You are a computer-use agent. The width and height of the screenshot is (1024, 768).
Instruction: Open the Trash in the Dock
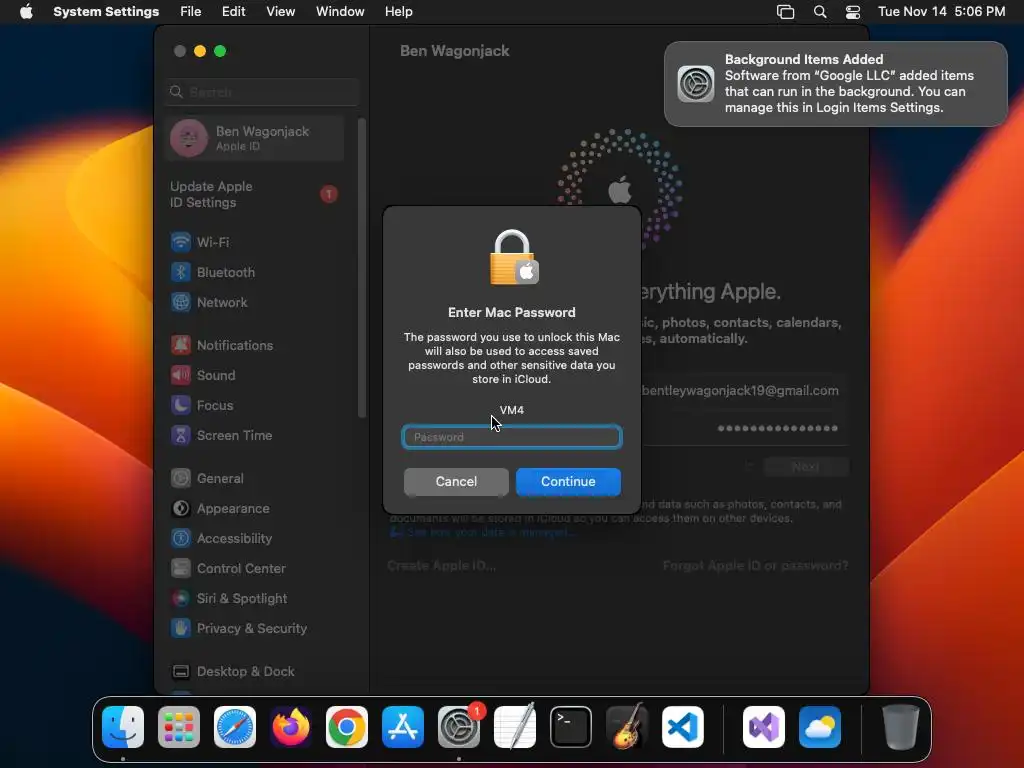click(901, 727)
